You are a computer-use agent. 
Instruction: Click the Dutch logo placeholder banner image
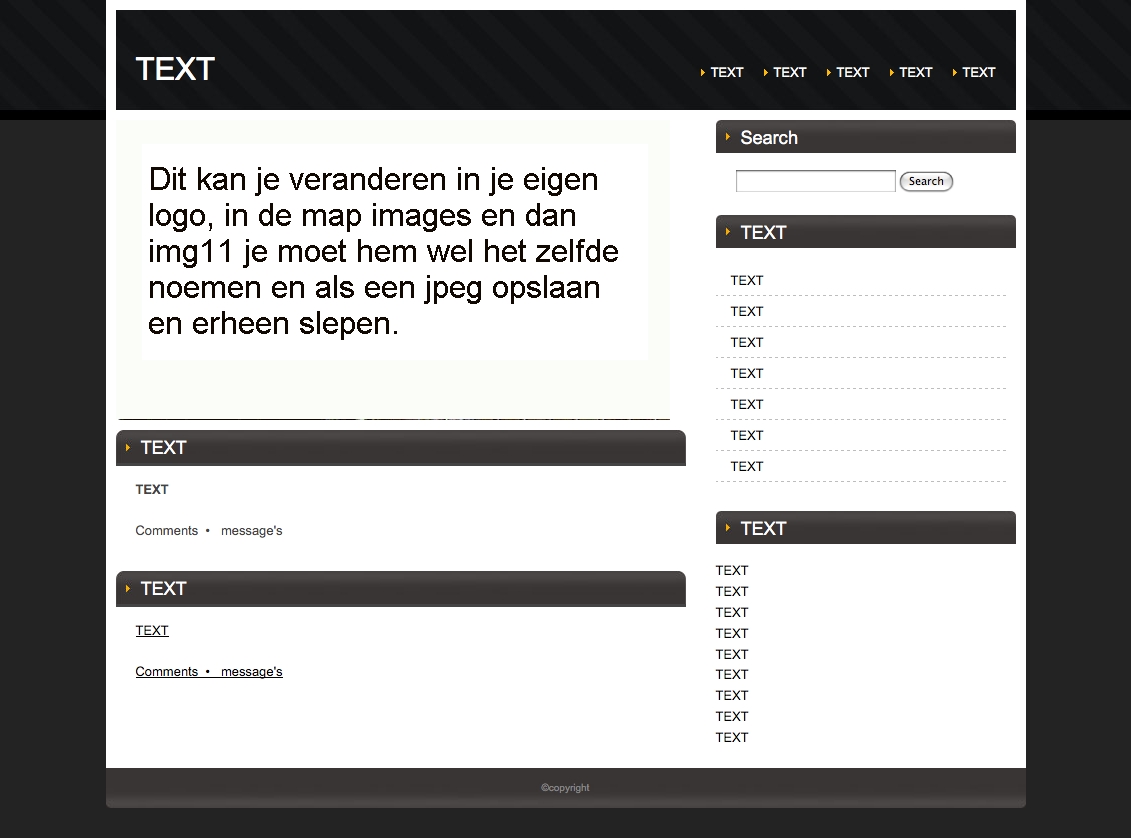[393, 270]
